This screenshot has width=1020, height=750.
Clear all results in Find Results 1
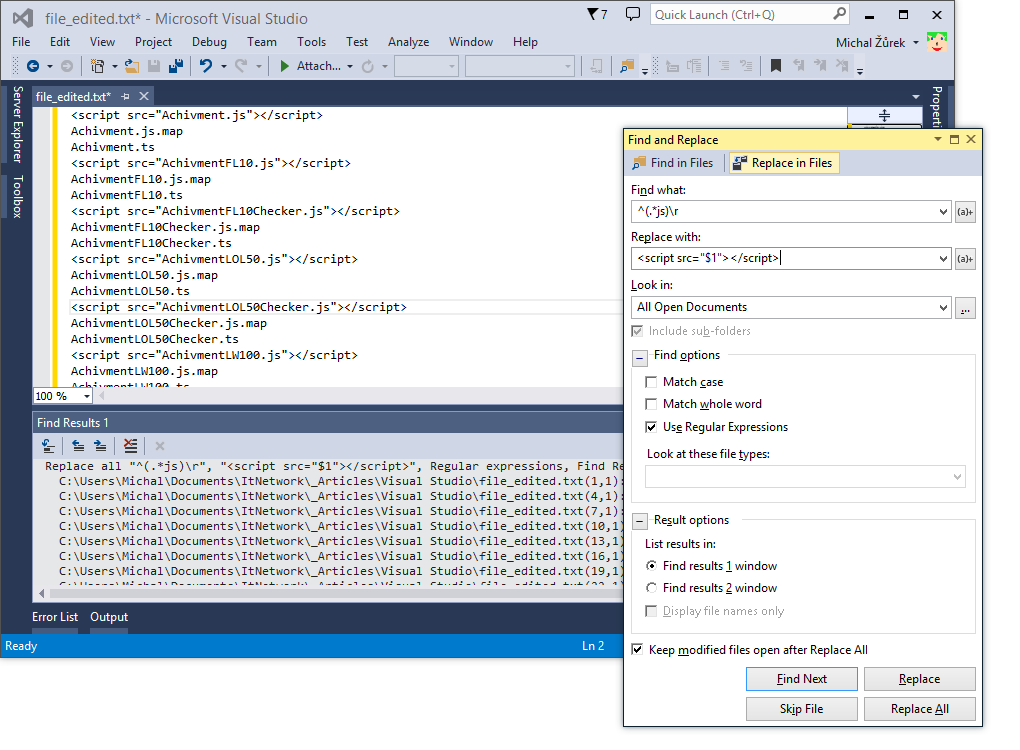[131, 446]
